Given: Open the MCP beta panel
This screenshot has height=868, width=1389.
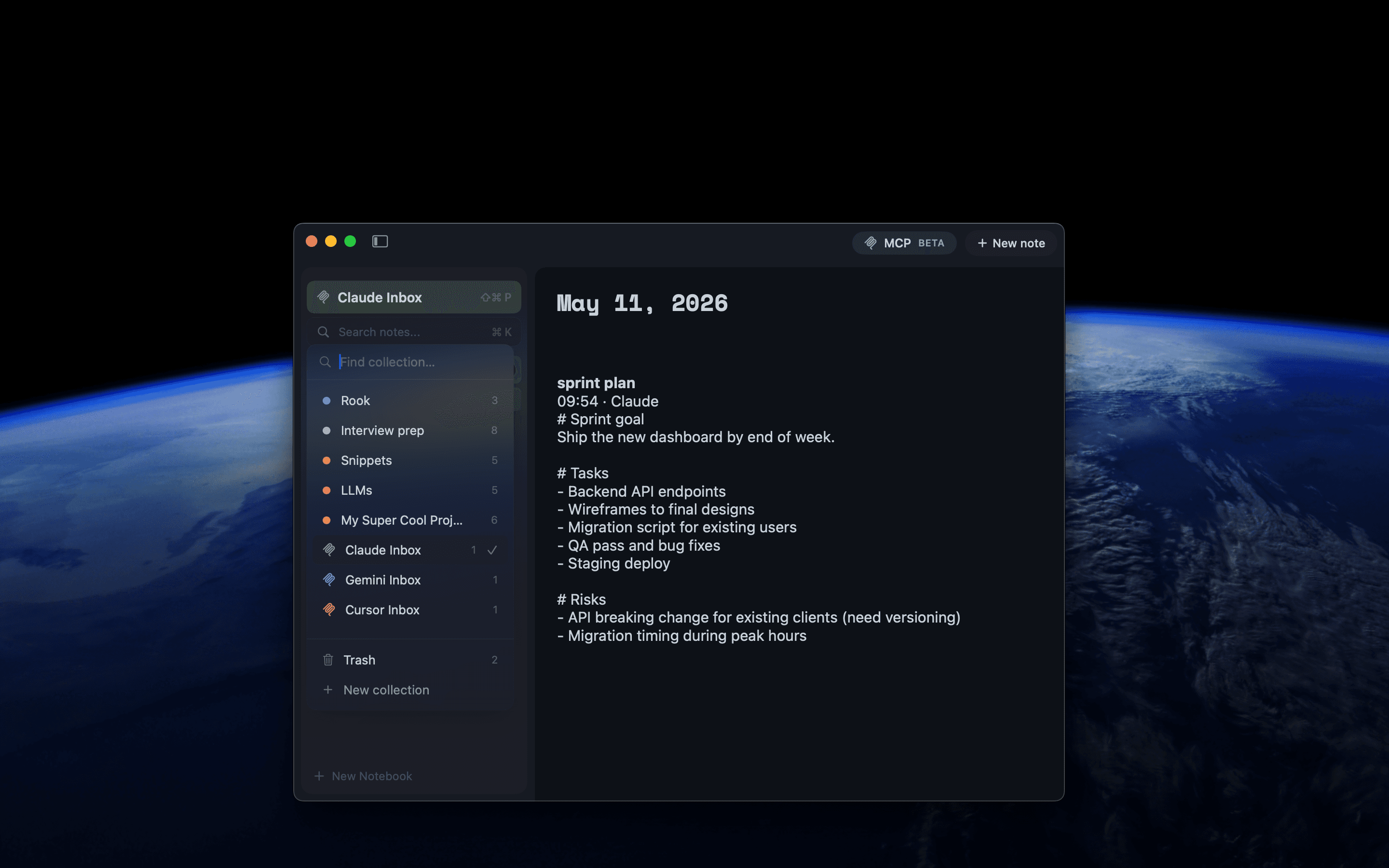Looking at the screenshot, I should (x=904, y=243).
